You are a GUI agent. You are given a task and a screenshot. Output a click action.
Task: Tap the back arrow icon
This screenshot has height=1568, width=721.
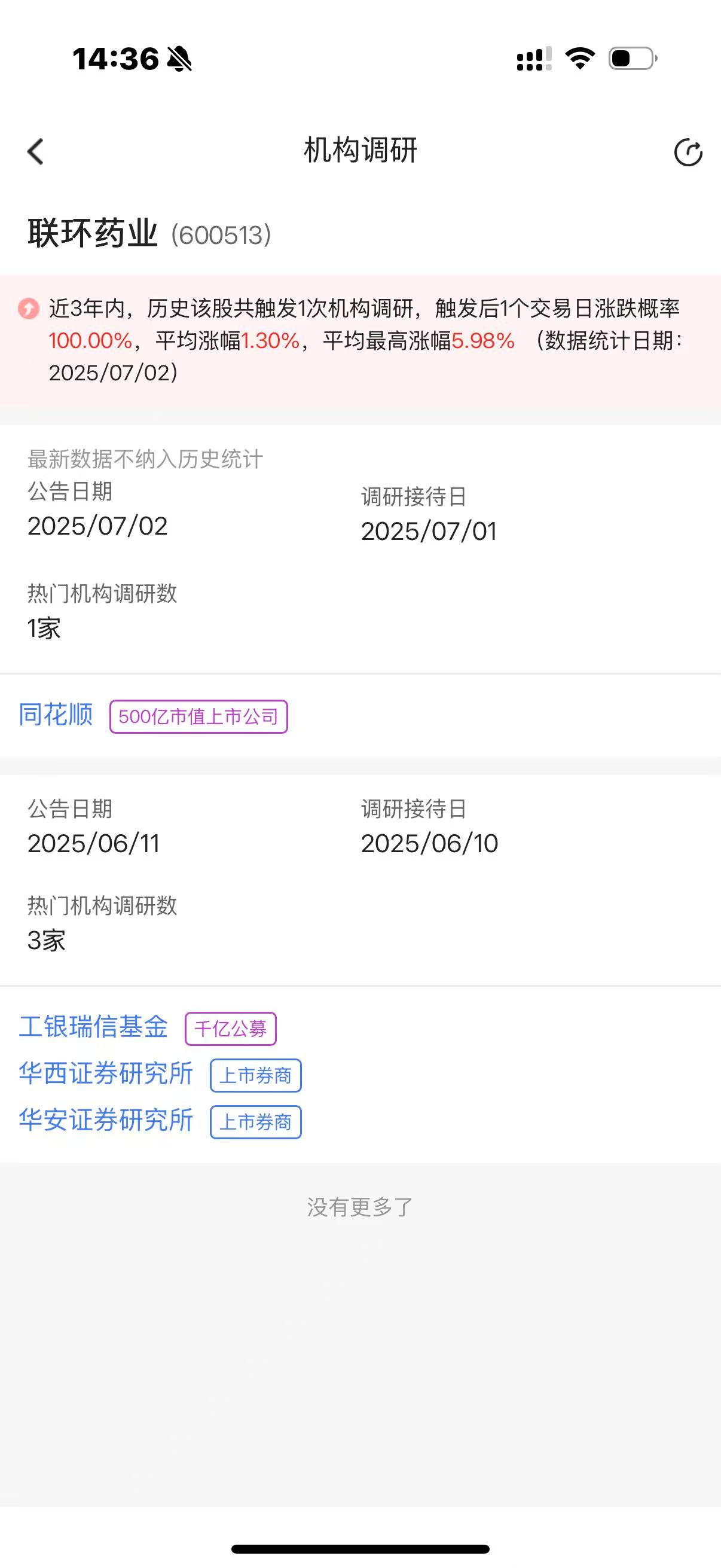(35, 151)
